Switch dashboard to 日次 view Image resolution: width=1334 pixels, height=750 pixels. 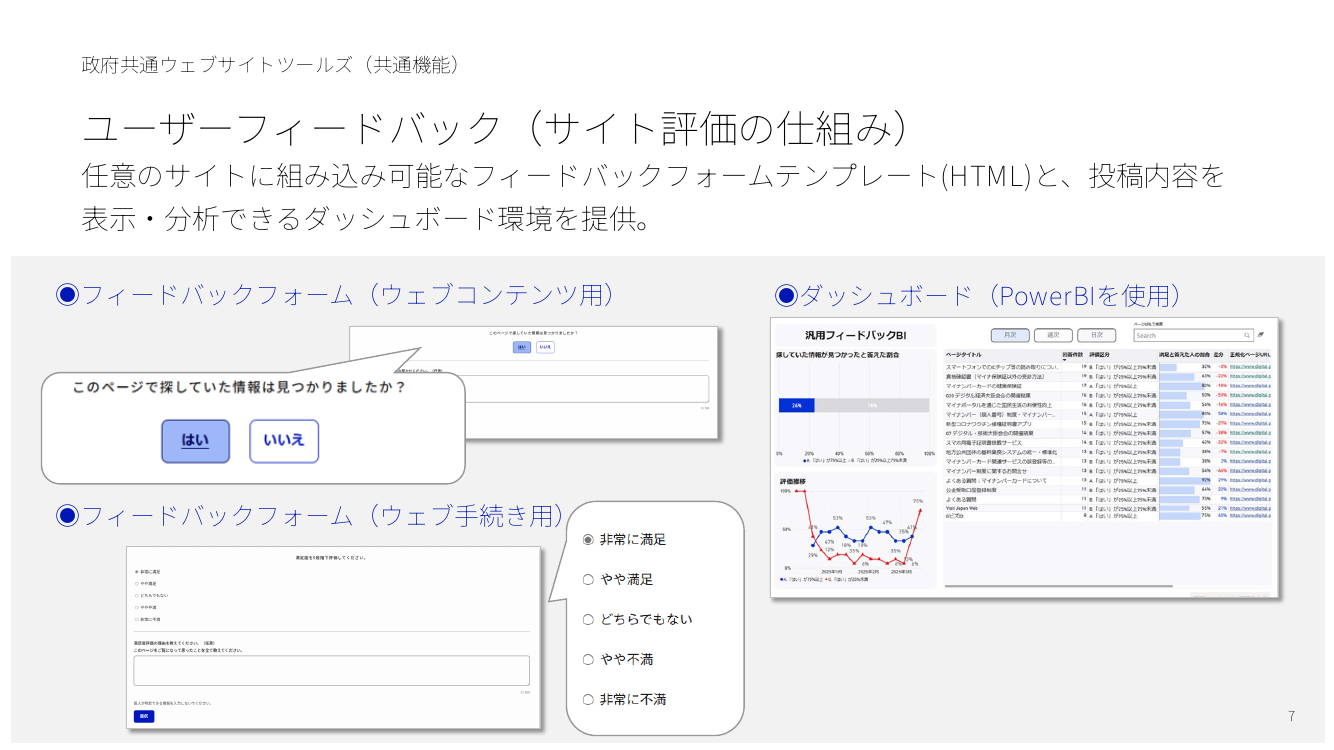coord(1097,335)
